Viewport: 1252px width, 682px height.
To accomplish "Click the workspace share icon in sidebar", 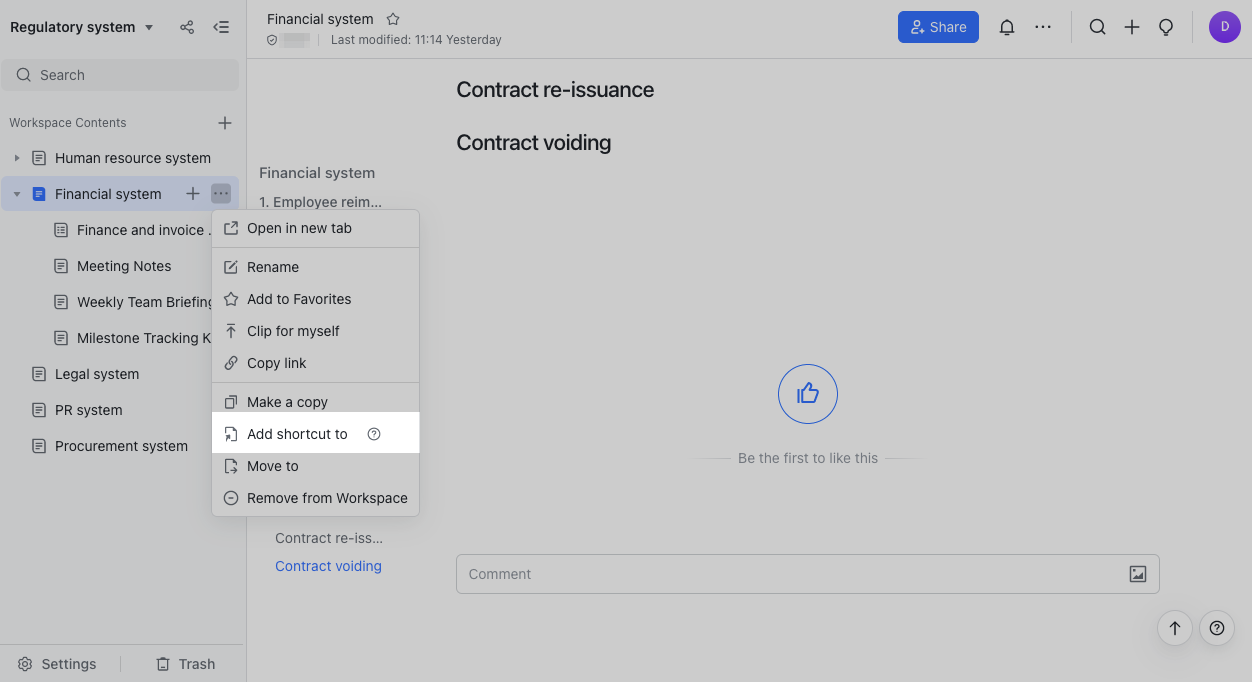I will (187, 28).
